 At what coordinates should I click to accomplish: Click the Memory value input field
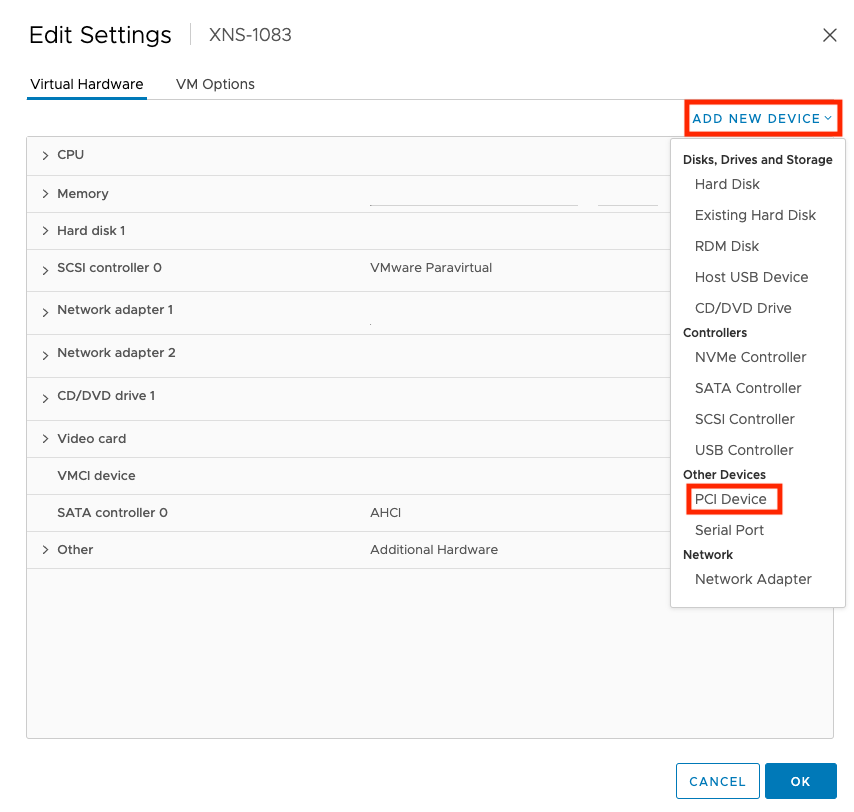click(473, 195)
